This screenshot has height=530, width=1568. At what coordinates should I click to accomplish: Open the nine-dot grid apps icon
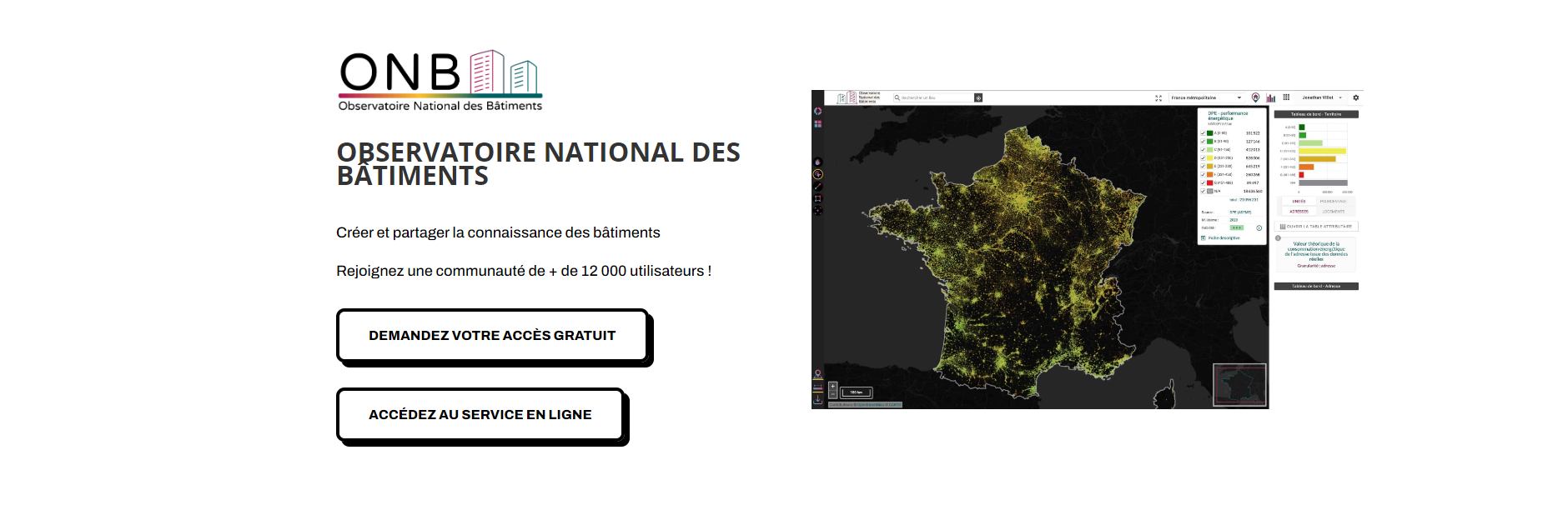click(x=1286, y=97)
